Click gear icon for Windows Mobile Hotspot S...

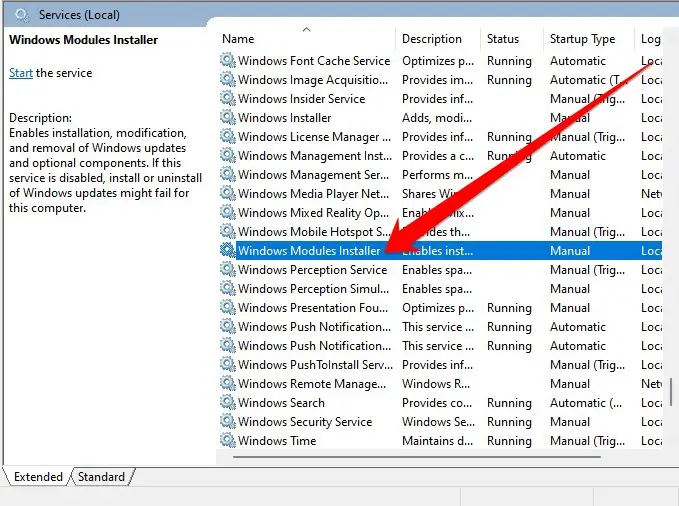coord(227,232)
